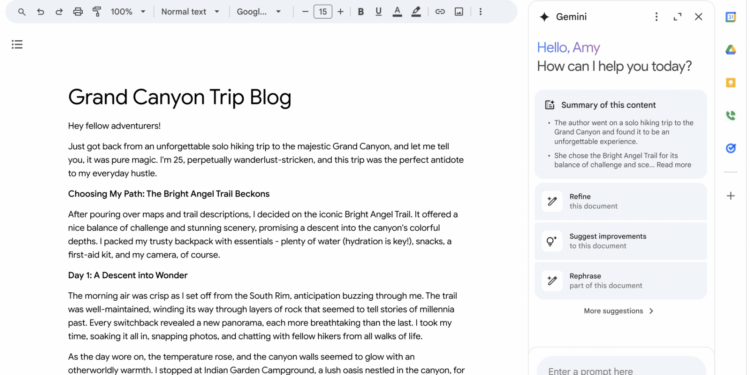This screenshot has height=375, width=750.
Task: Increase font size with plus button
Action: (341, 12)
